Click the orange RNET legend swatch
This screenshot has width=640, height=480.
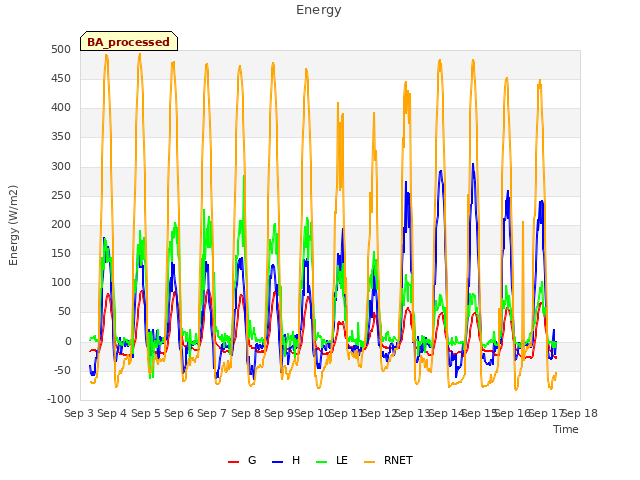tap(369, 462)
